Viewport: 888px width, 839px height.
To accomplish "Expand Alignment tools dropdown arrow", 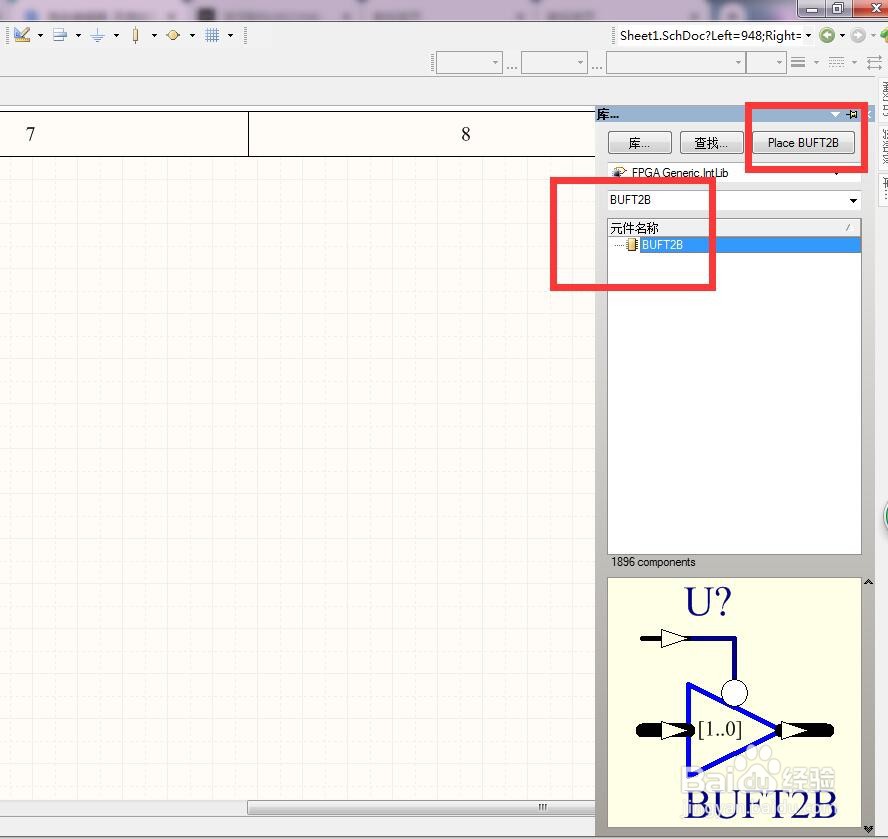I will (78, 35).
